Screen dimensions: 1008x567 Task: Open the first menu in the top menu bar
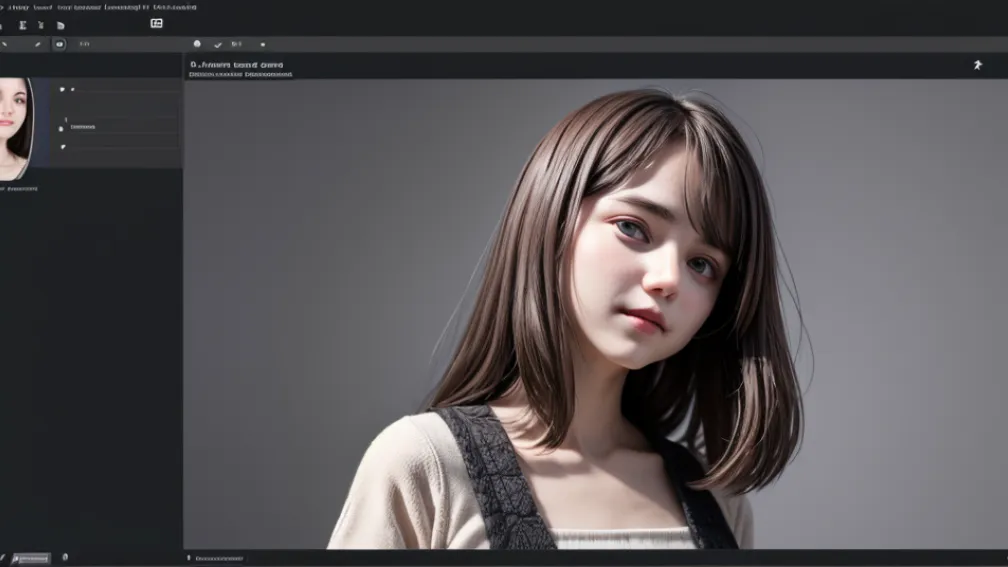click(x=18, y=7)
